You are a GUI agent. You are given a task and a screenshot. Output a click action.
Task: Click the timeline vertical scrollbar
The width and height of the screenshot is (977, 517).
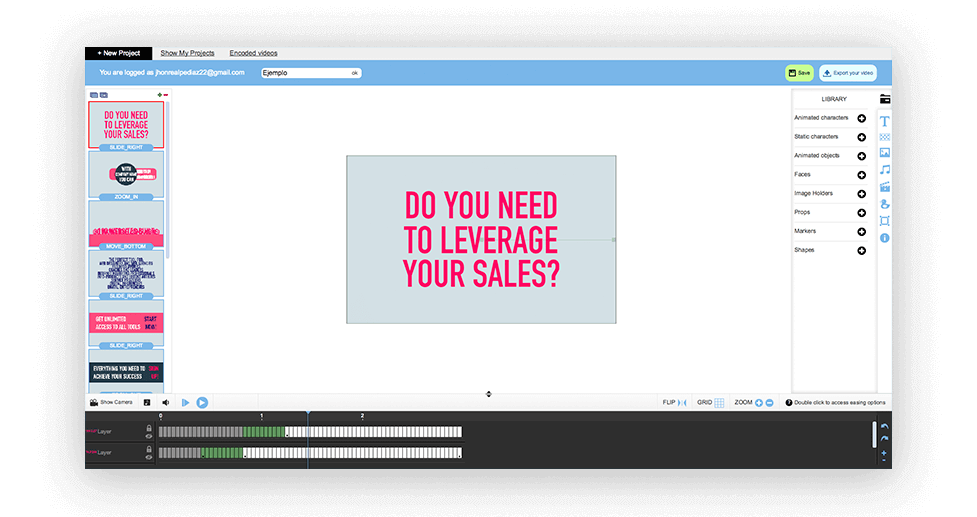[x=874, y=434]
